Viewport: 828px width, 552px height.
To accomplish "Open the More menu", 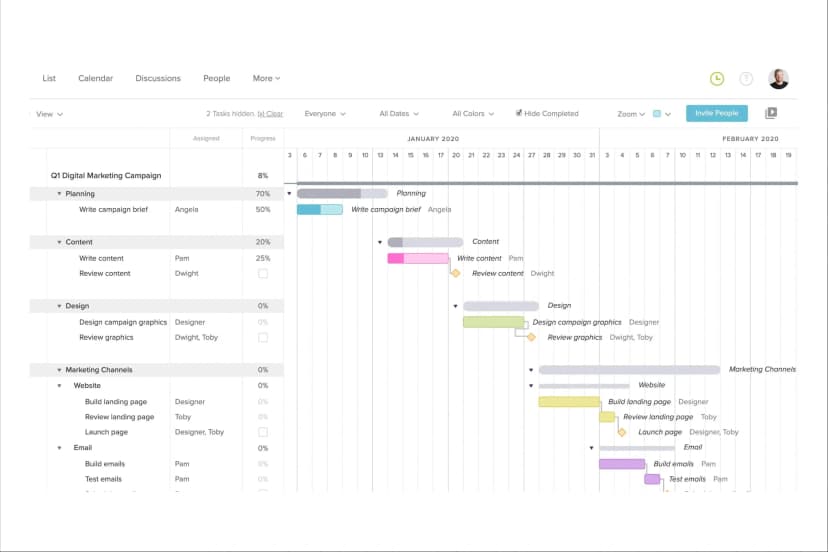I will [266, 78].
